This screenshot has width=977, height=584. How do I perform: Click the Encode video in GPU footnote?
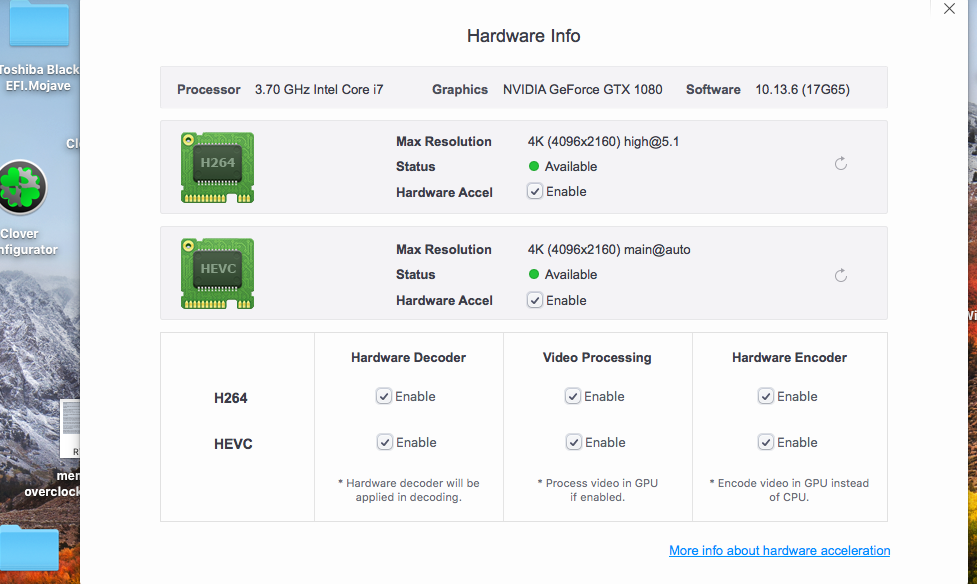click(789, 490)
